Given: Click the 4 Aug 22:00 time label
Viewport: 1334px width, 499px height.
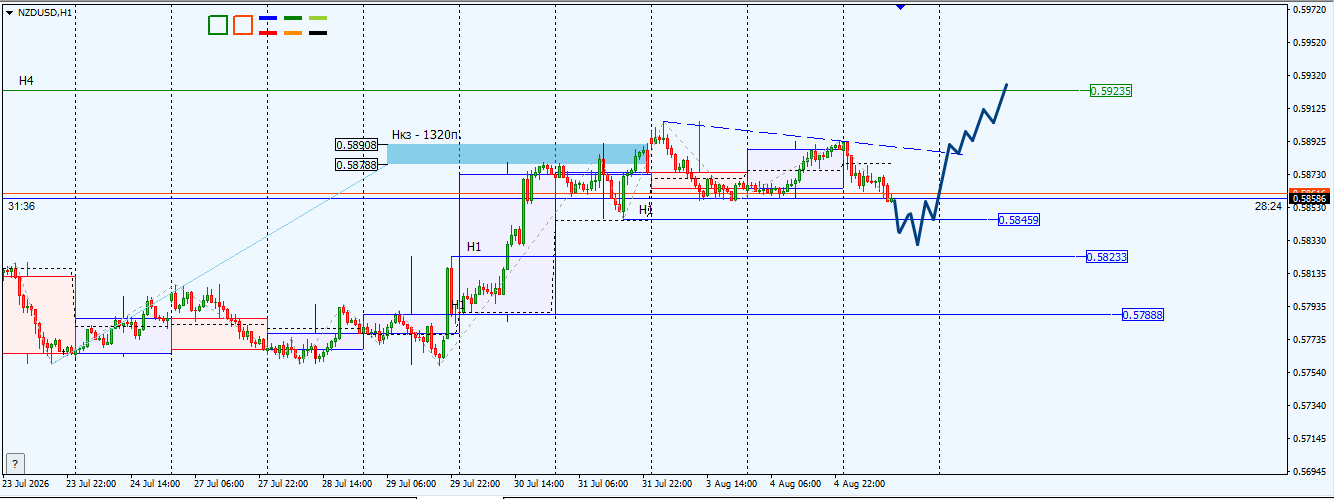Looking at the screenshot, I should 859,483.
